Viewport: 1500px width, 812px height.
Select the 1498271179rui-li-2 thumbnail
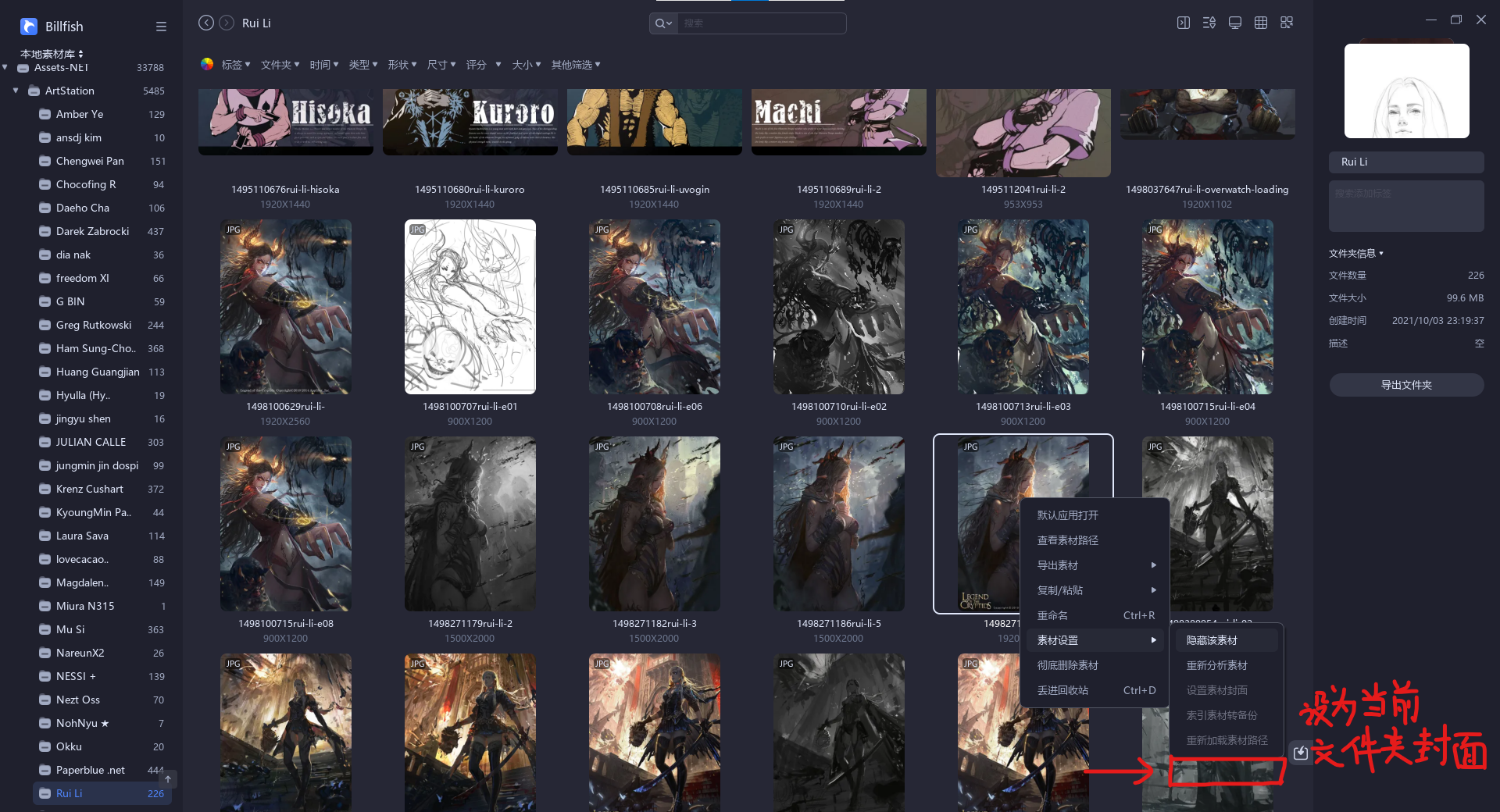470,524
